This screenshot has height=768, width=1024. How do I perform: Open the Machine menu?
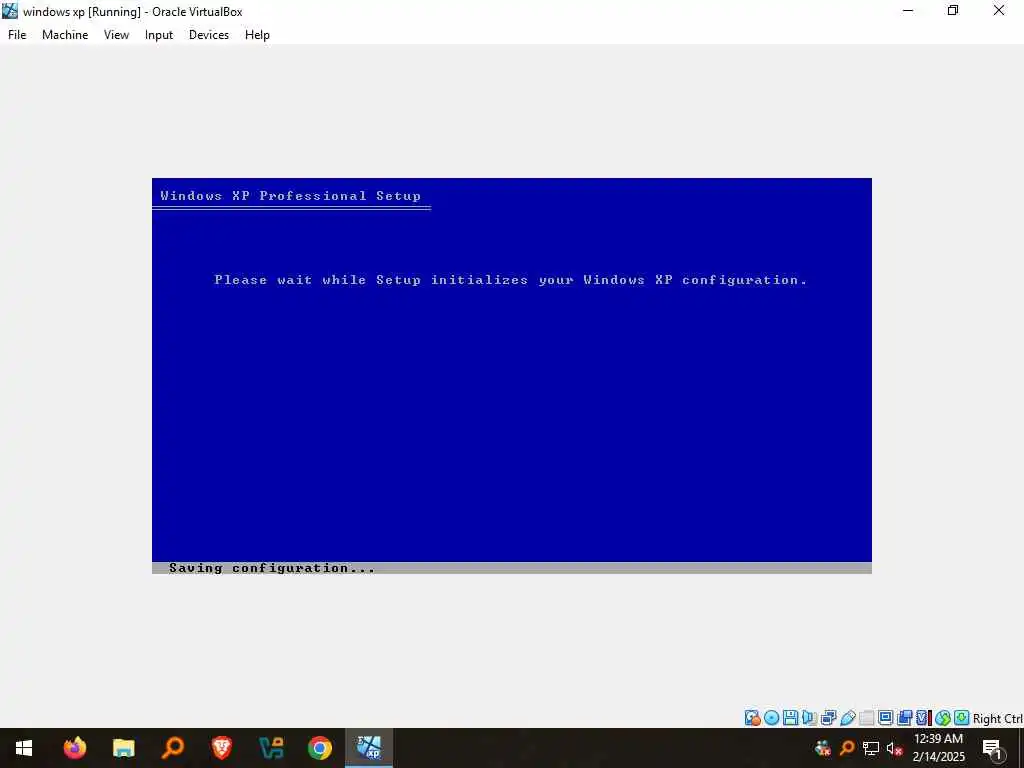(x=65, y=35)
